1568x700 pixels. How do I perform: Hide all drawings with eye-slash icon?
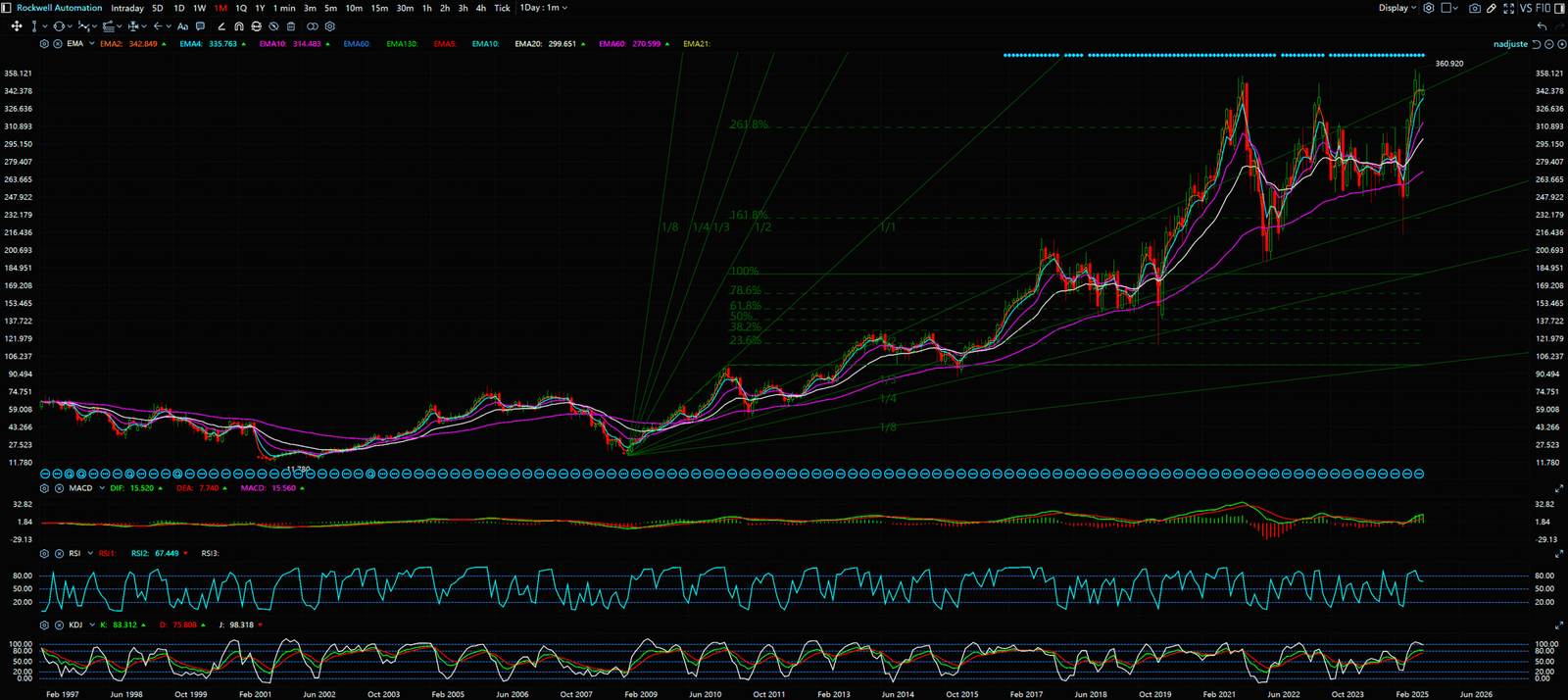tap(273, 26)
